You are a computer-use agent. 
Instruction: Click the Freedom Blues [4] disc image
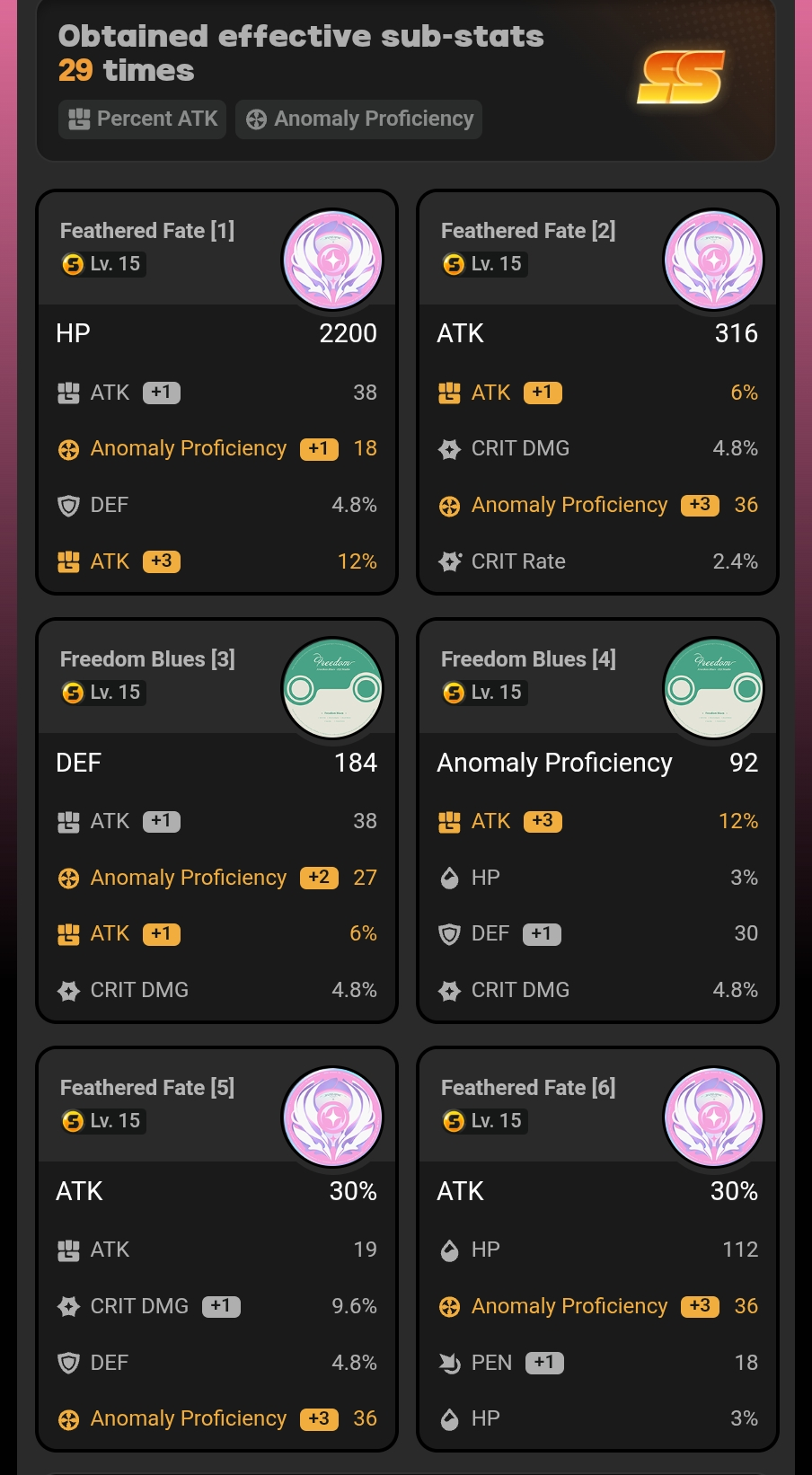713,689
